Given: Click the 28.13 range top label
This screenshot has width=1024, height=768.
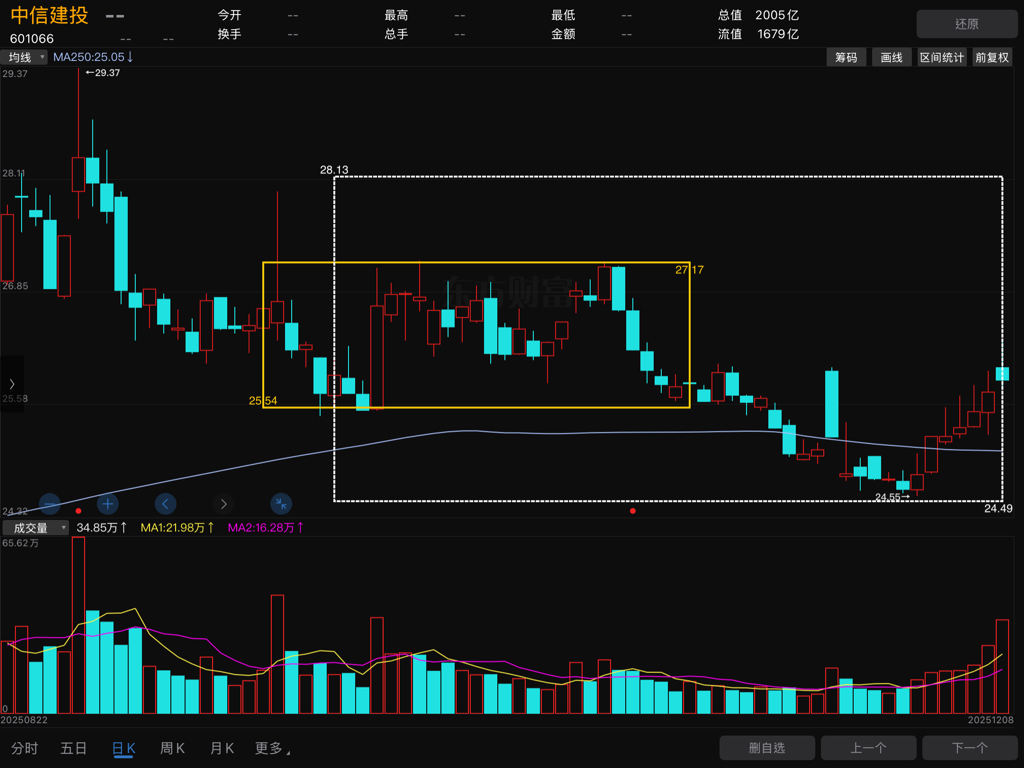Looking at the screenshot, I should pos(334,170).
